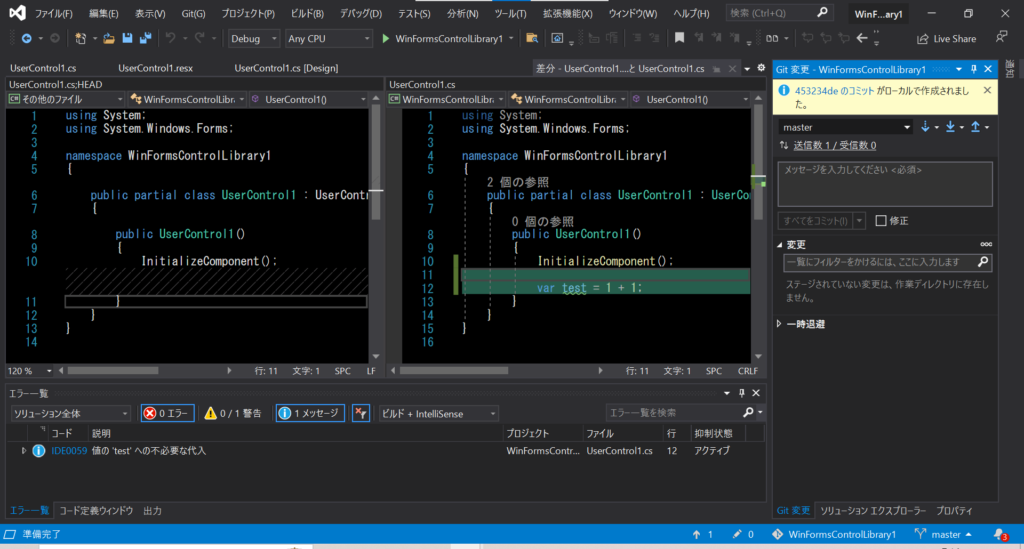
Task: Click the master branch in the status bar
Action: tap(944, 534)
